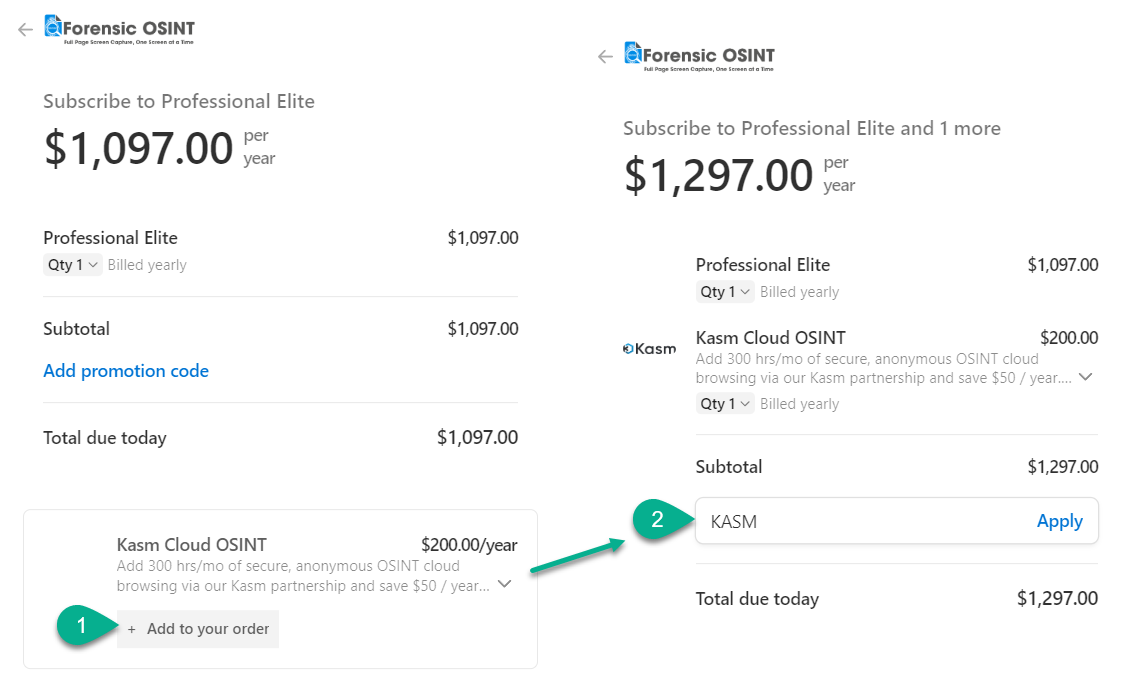Click the Forensic OSINT logo on left page
Screen dimensions: 1131x687
coord(120,30)
